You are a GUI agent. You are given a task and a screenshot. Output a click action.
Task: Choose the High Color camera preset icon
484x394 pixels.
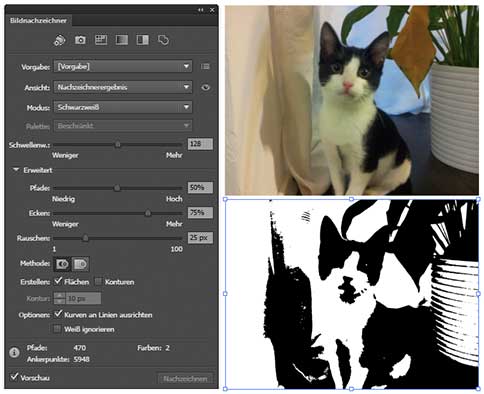point(80,40)
